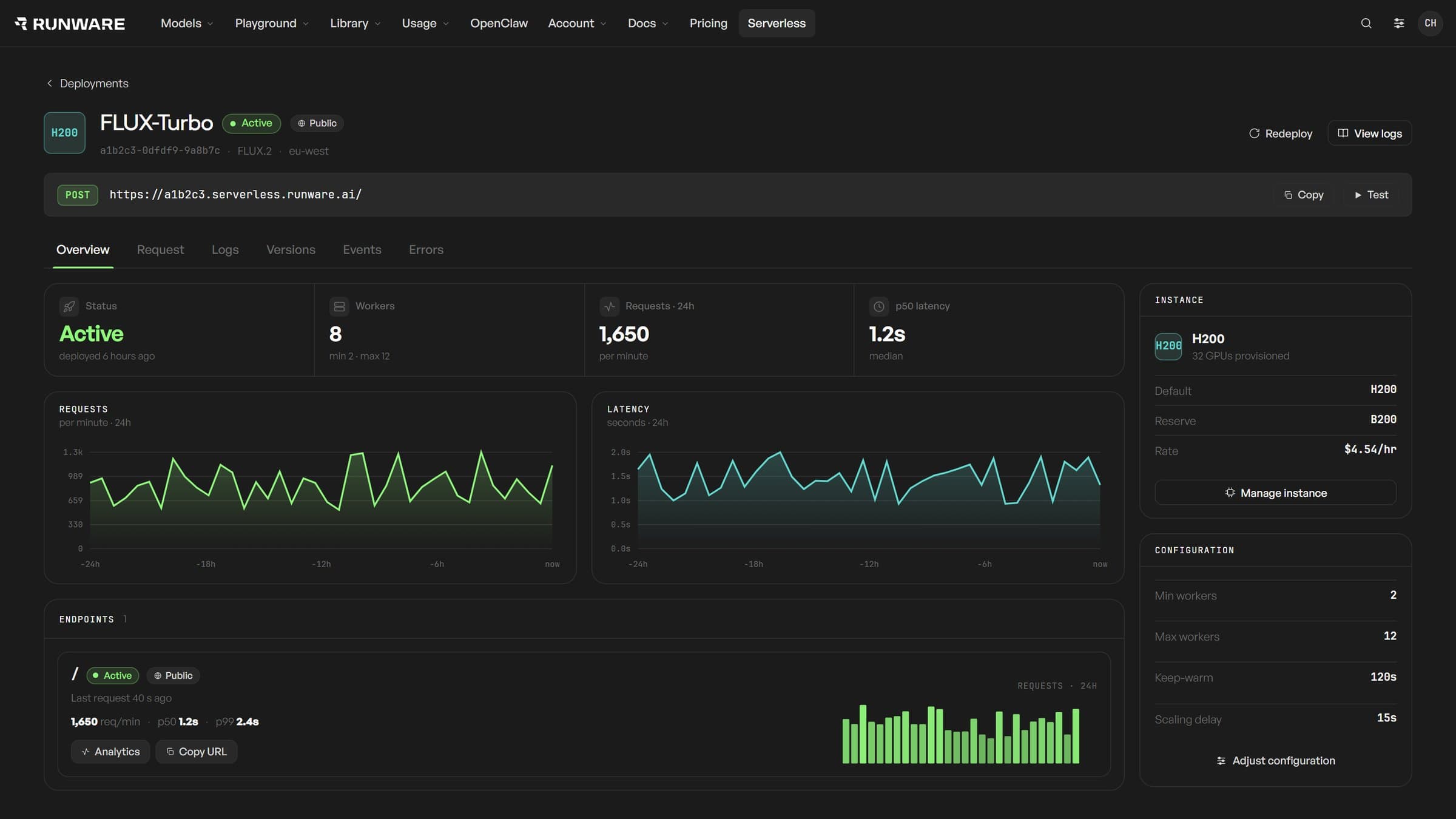Go to the Pricing page

[708, 23]
